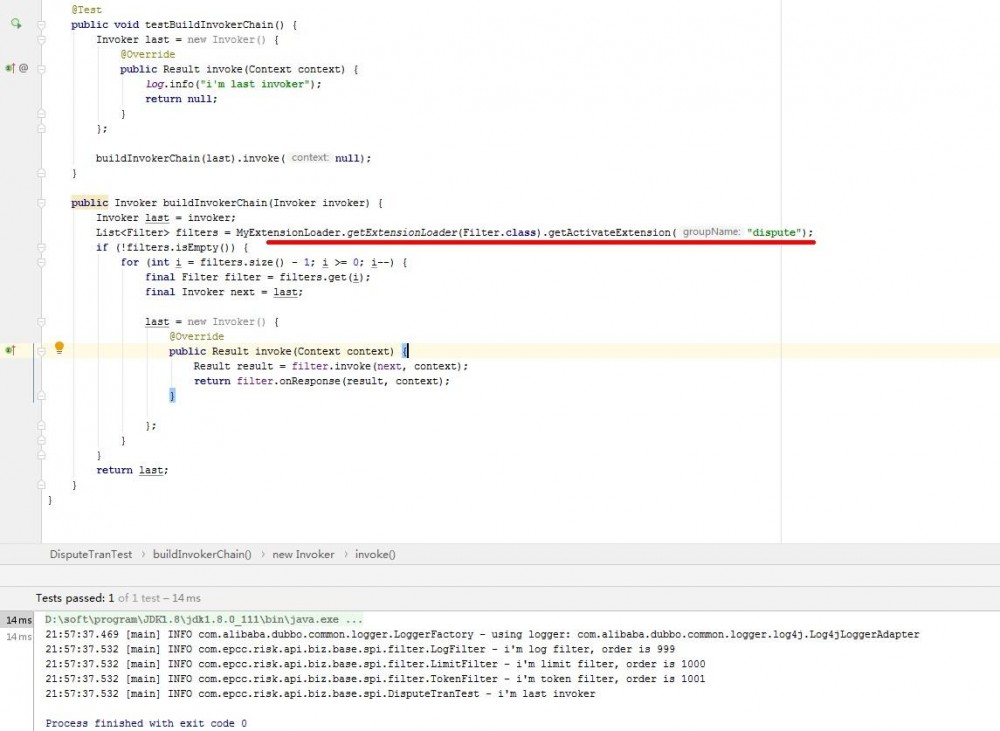
Task: Click 'List<Filter> filters' declaration
Action: 157,232
